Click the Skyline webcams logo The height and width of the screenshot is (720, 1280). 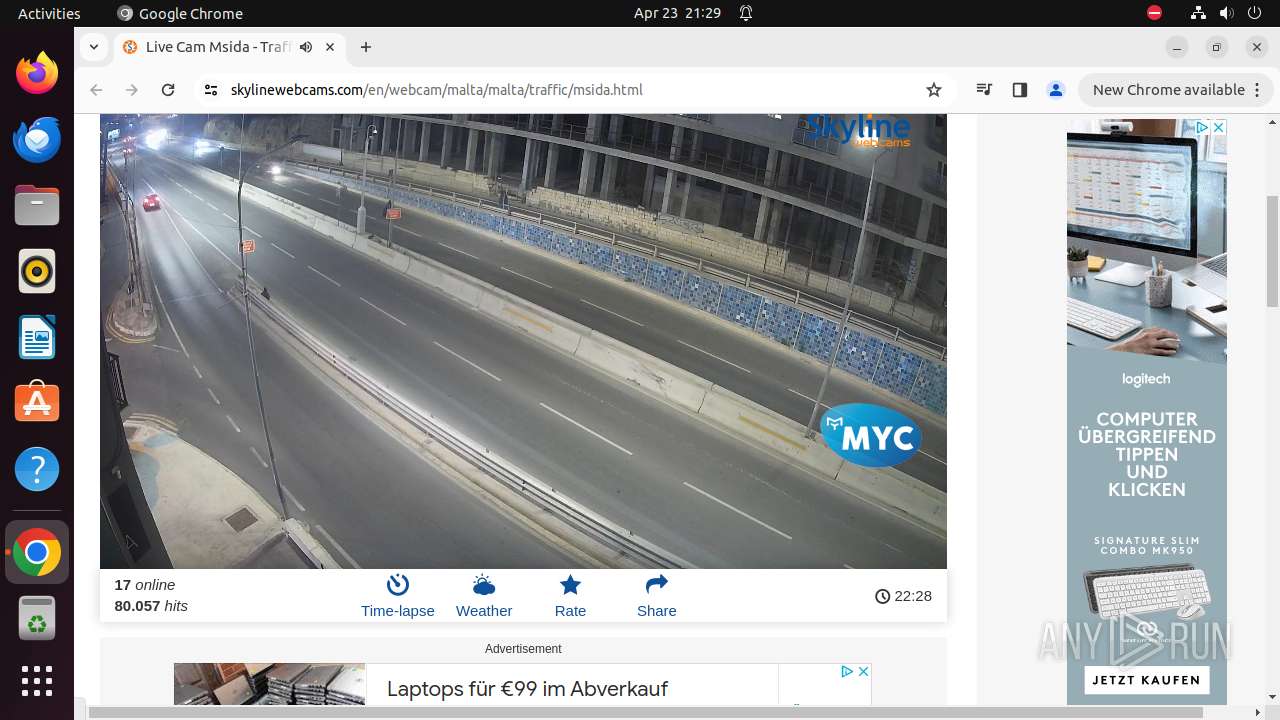point(858,130)
